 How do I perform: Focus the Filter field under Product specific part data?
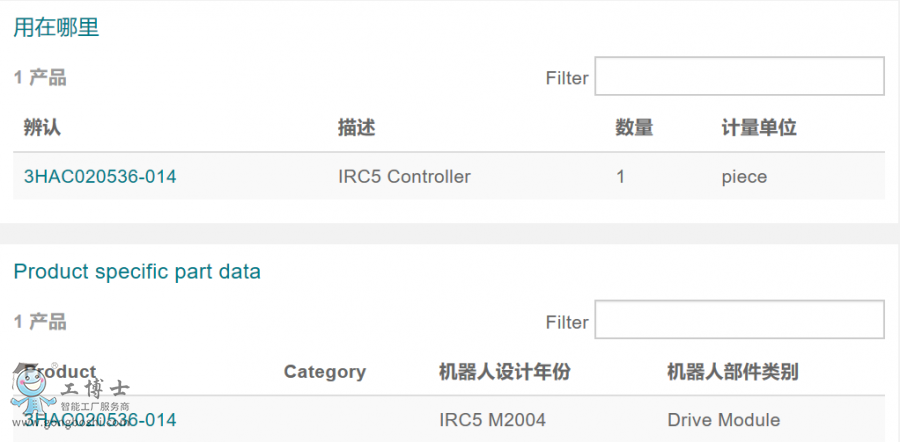click(739, 320)
